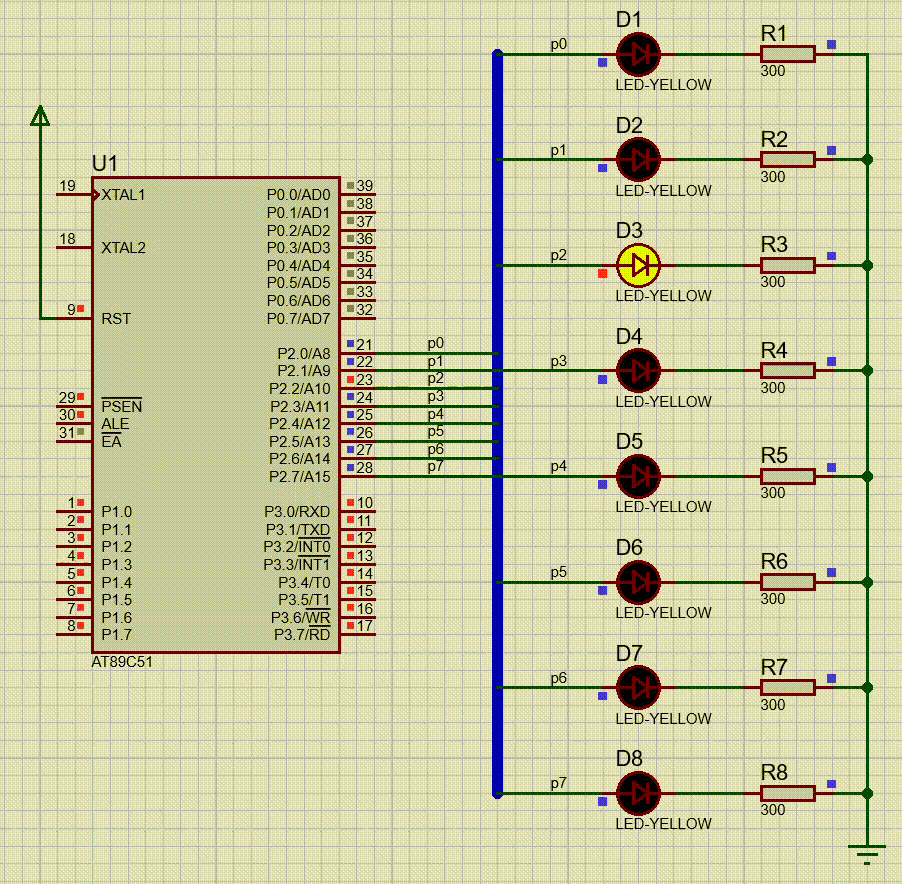
Task: Click pin 31 EA state marker
Action: tap(81, 431)
